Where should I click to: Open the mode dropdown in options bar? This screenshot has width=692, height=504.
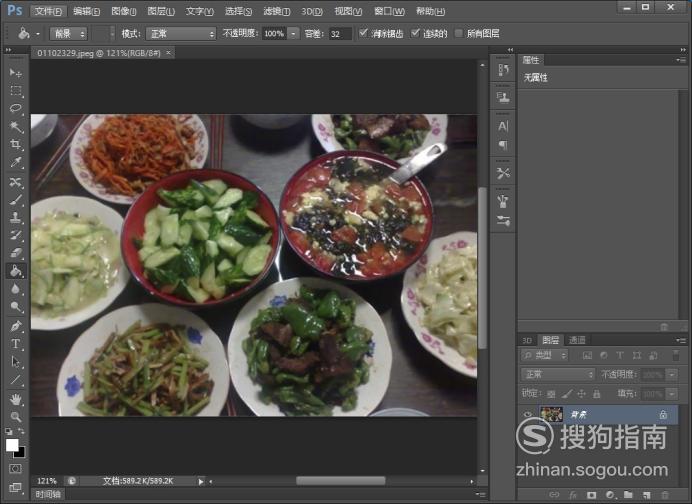click(x=181, y=34)
